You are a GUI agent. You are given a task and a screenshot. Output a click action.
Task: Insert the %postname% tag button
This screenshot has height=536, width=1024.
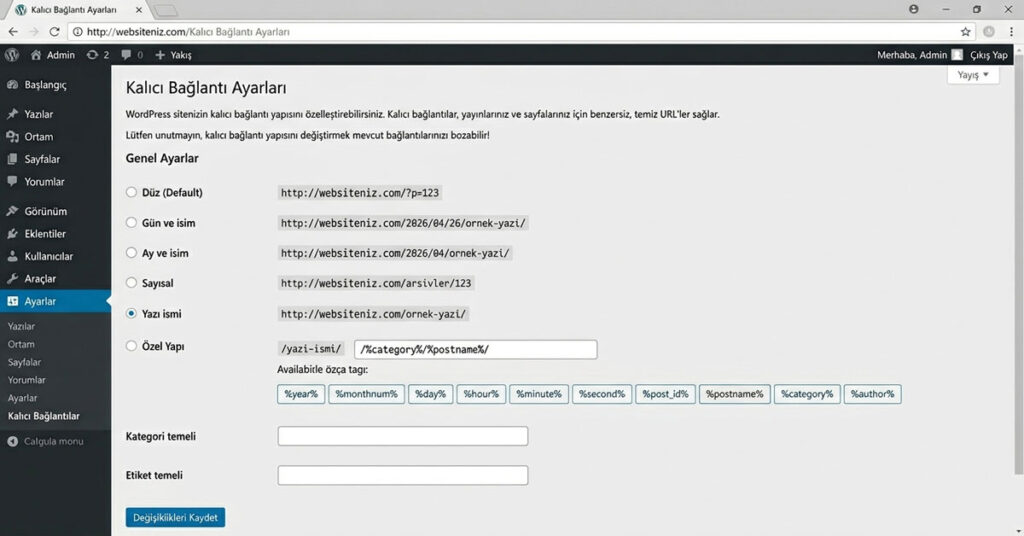[x=735, y=394]
